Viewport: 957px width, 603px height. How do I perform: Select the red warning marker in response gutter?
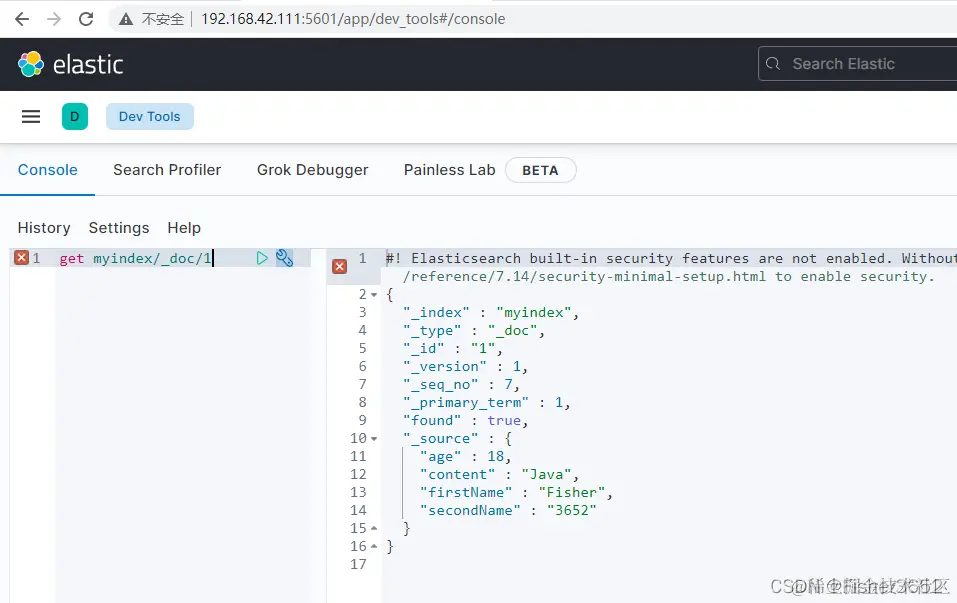(339, 266)
